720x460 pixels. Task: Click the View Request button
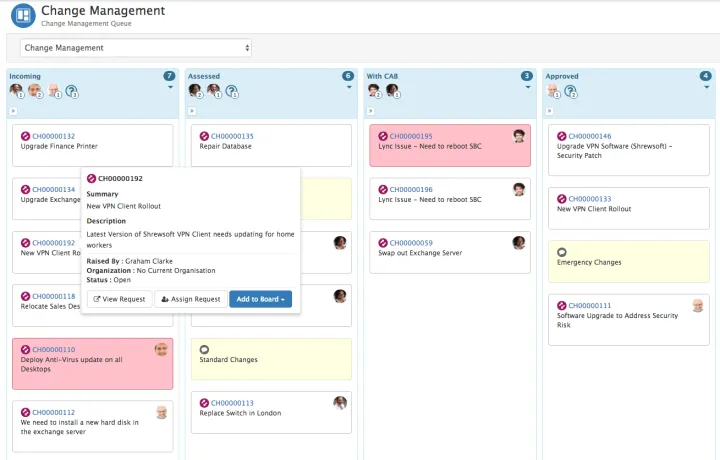coord(118,299)
